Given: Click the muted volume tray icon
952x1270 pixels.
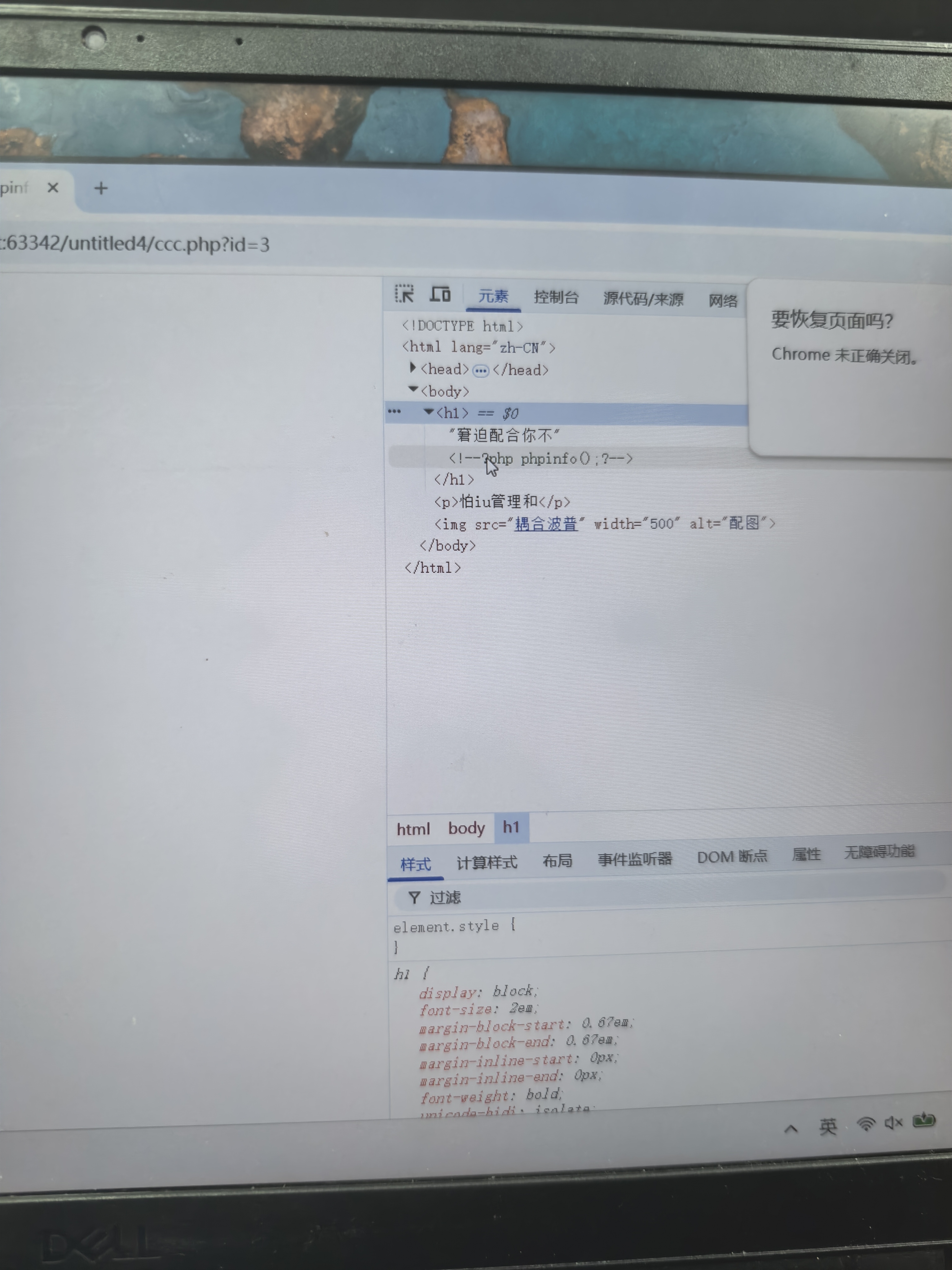Looking at the screenshot, I should point(893,1123).
